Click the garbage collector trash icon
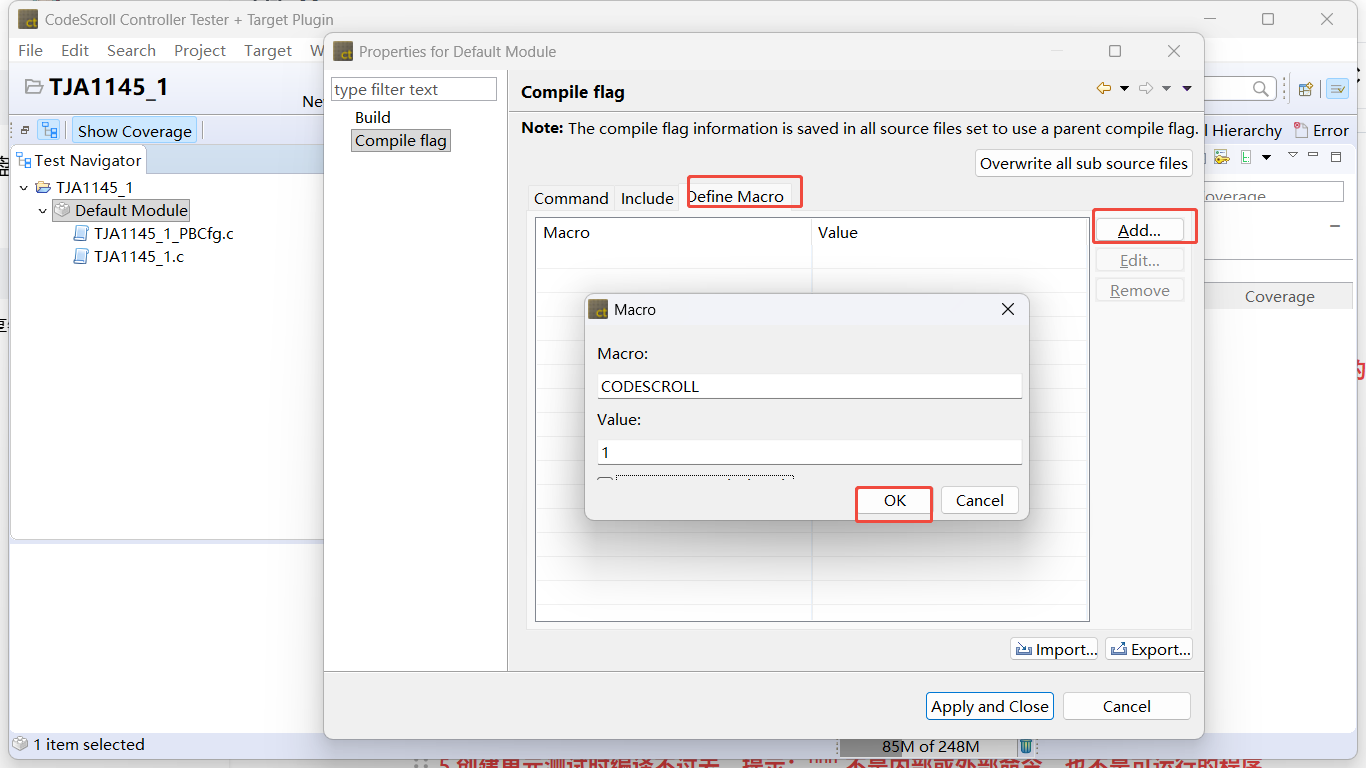Image resolution: width=1366 pixels, height=768 pixels. tap(1025, 746)
